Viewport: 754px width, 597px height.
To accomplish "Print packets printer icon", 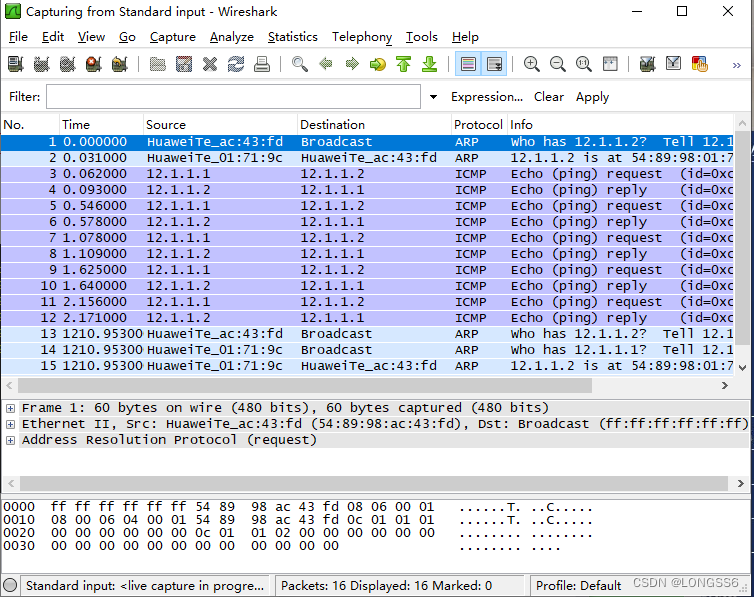I will pyautogui.click(x=262, y=64).
